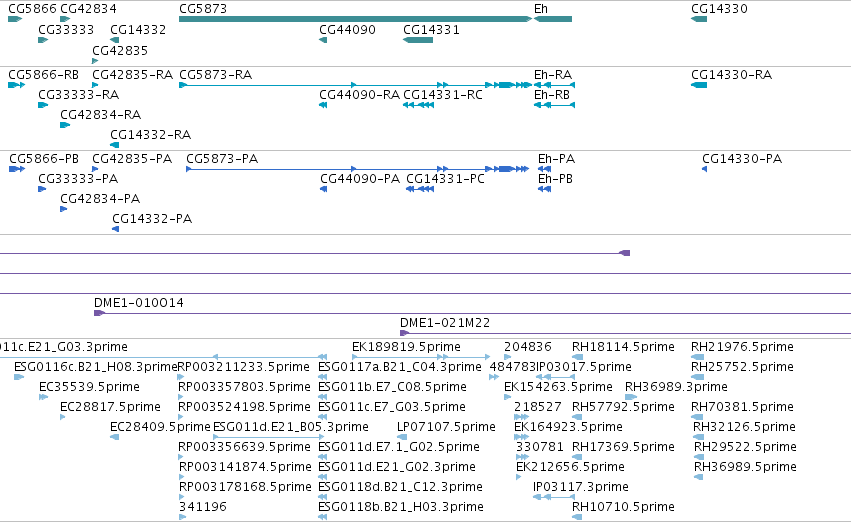Screen dimensions: 851x522
Task: Open the CG44090-RA transcript label
Action: tap(359, 94)
